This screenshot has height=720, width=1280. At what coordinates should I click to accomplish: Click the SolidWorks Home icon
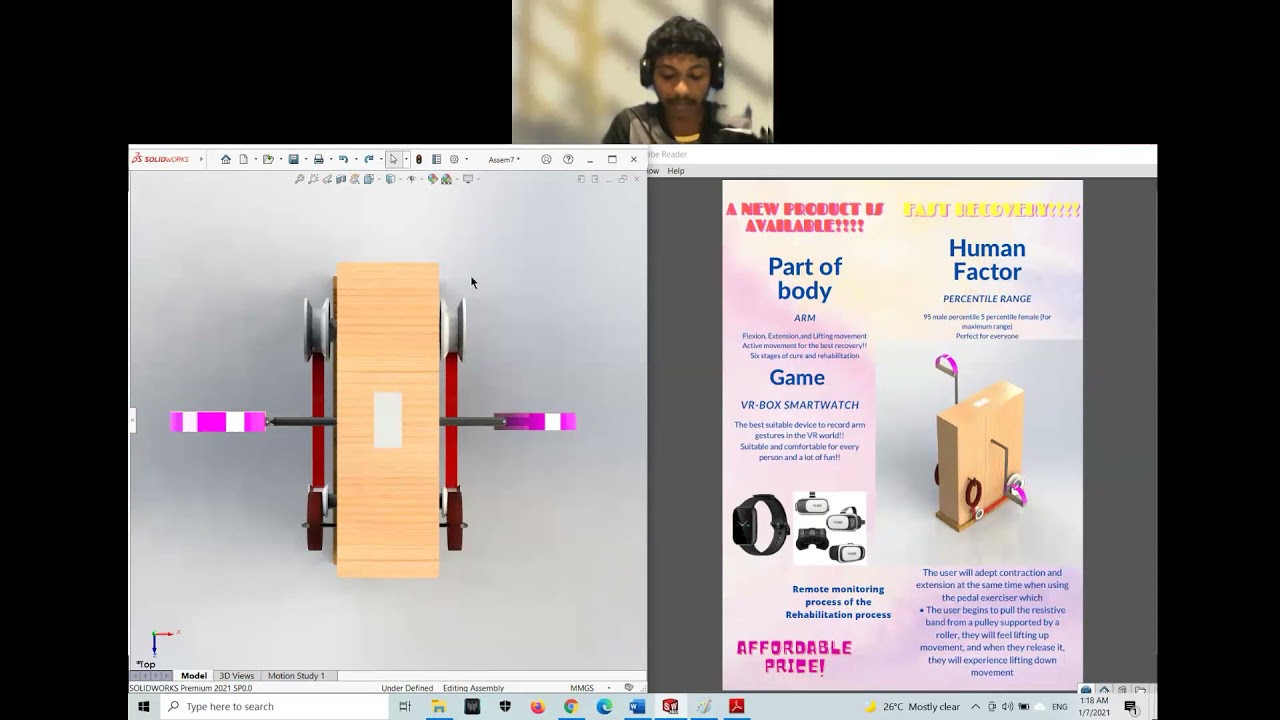pos(226,159)
